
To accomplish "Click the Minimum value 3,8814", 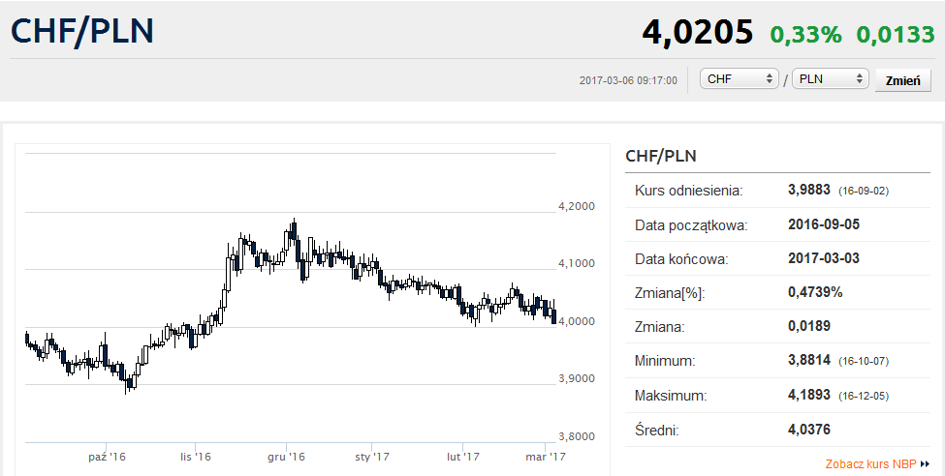I will [x=809, y=360].
